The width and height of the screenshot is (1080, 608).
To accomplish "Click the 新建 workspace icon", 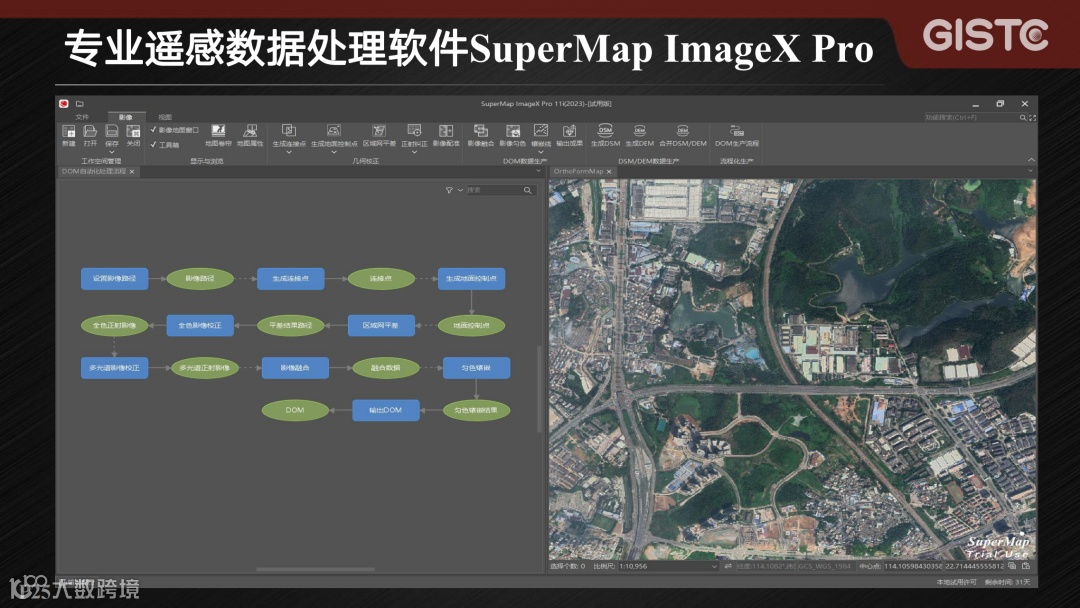I will (69, 131).
